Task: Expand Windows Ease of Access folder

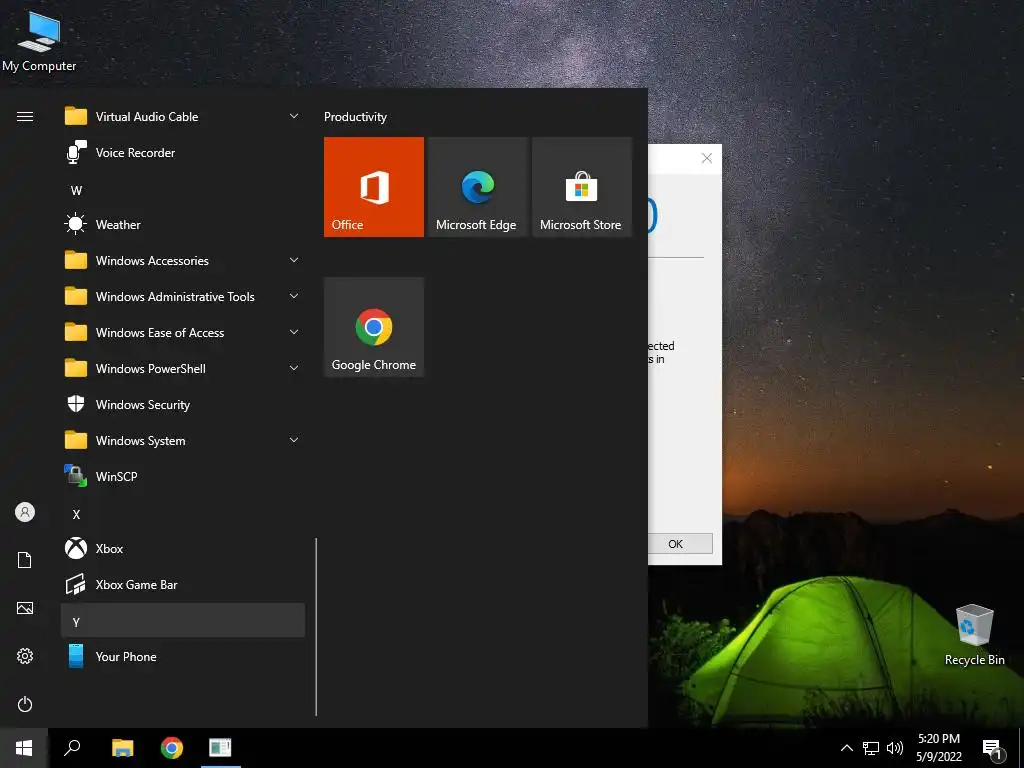Action: point(183,333)
